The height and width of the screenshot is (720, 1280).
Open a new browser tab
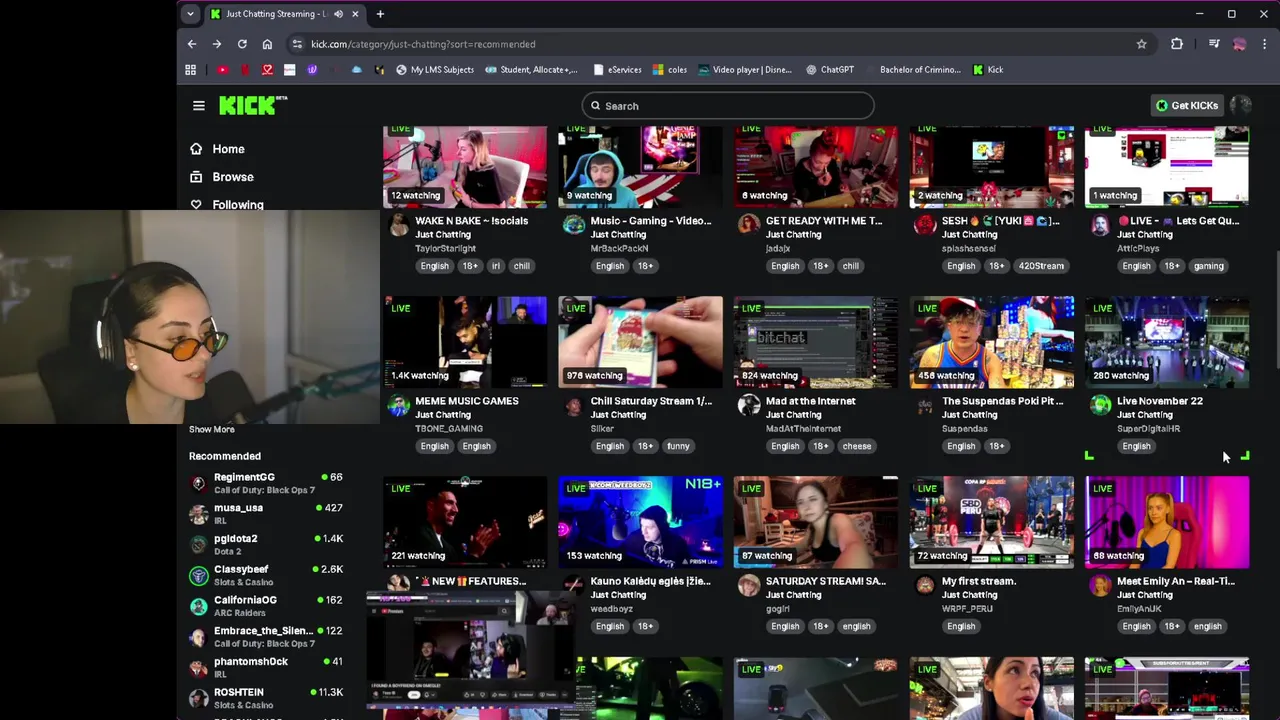click(380, 14)
